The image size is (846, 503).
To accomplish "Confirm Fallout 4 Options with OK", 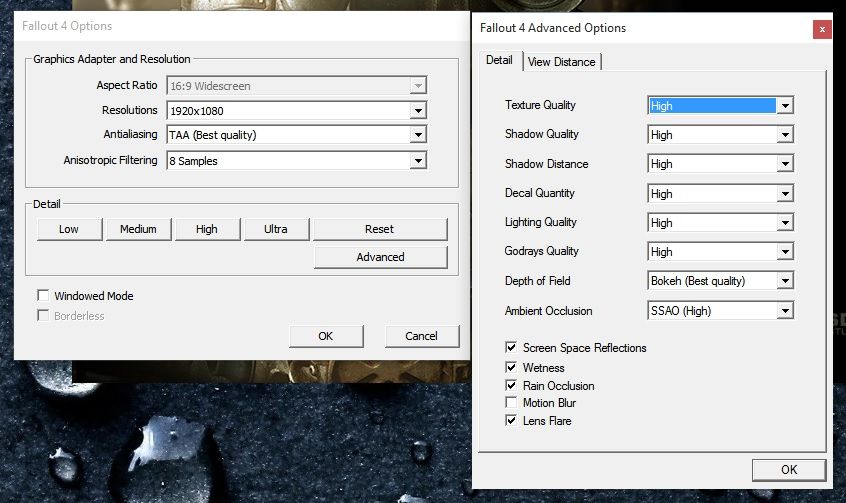I will 326,336.
